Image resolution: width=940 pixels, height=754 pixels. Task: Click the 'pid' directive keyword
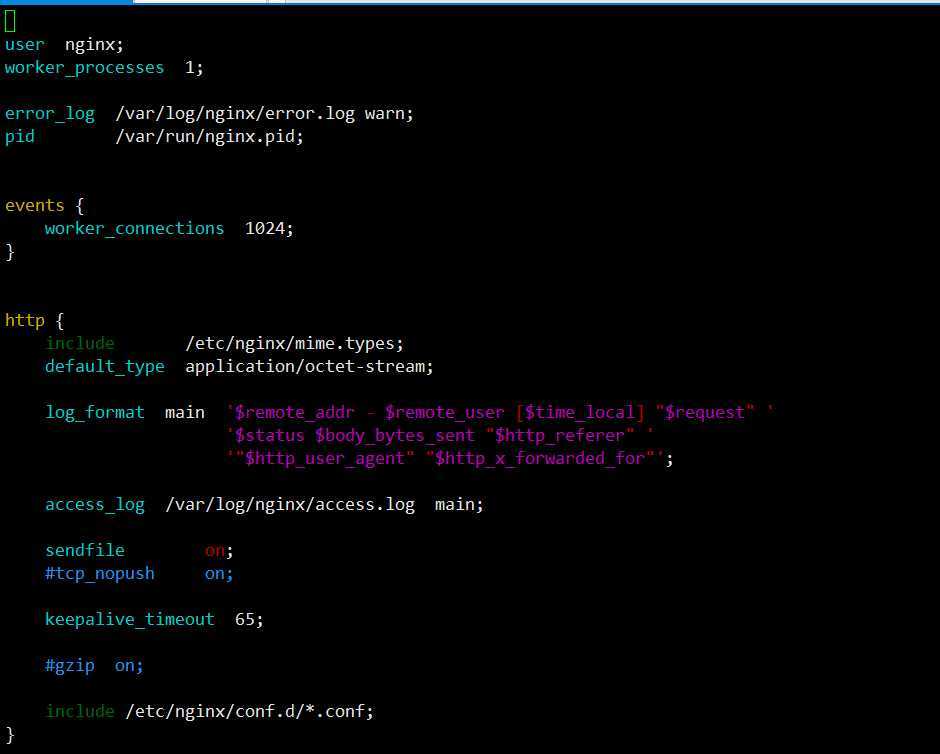tap(20, 137)
